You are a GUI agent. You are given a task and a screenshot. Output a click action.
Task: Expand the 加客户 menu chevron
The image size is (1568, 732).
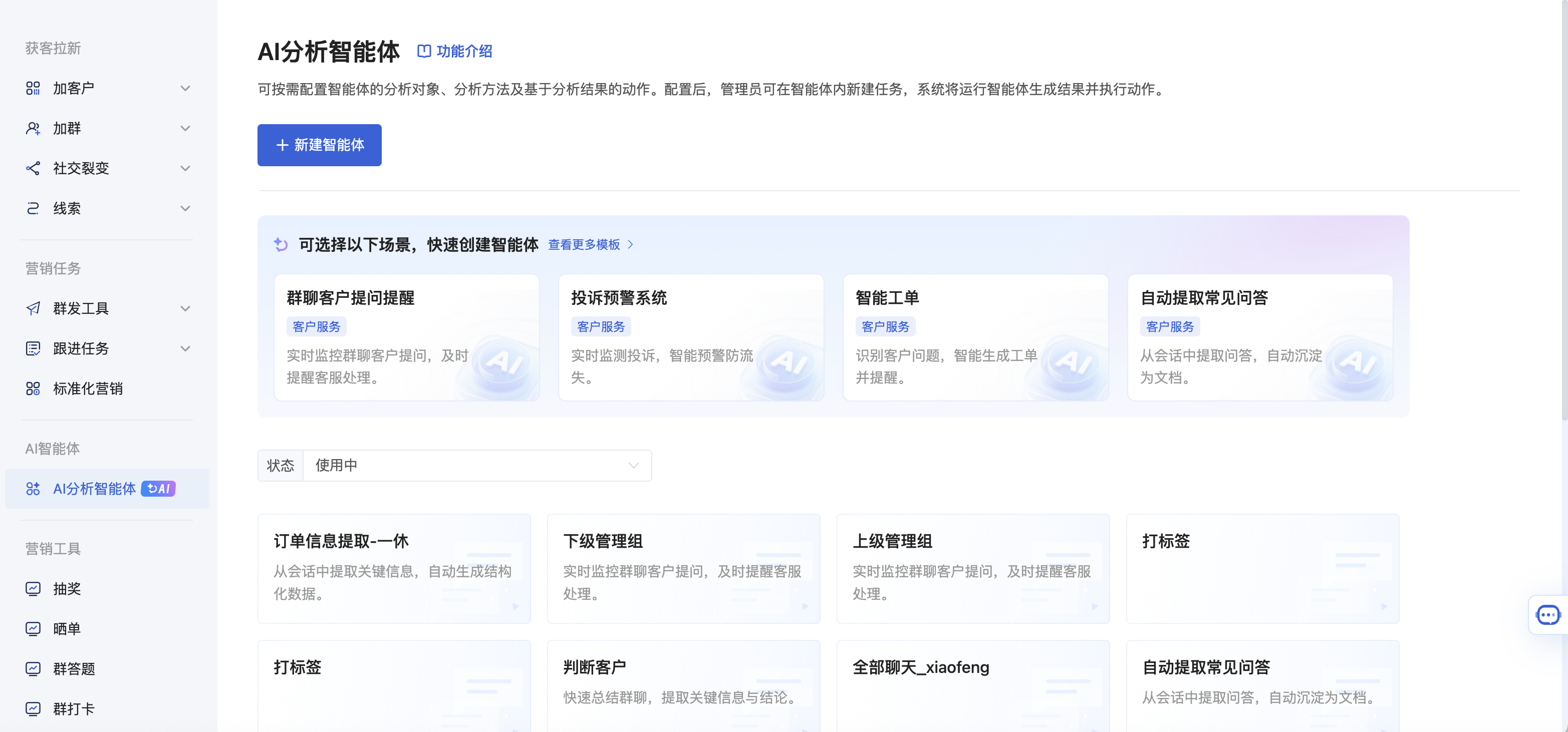click(186, 88)
